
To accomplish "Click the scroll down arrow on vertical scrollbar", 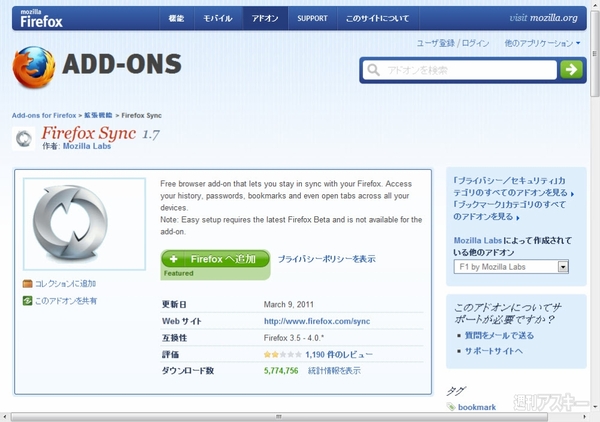I will coord(595,407).
